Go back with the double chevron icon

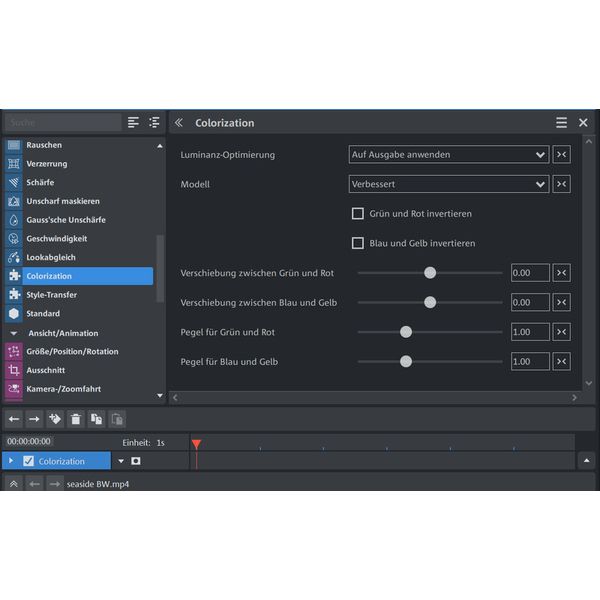(x=178, y=122)
